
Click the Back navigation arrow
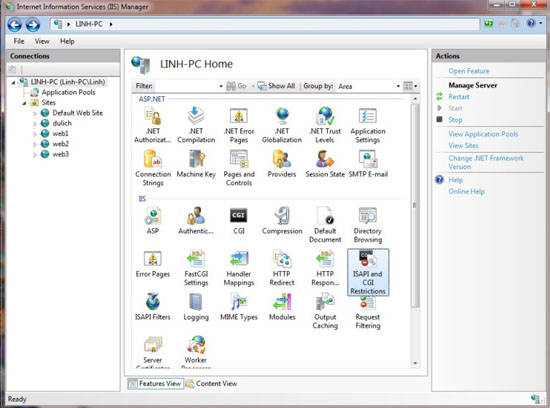point(15,25)
